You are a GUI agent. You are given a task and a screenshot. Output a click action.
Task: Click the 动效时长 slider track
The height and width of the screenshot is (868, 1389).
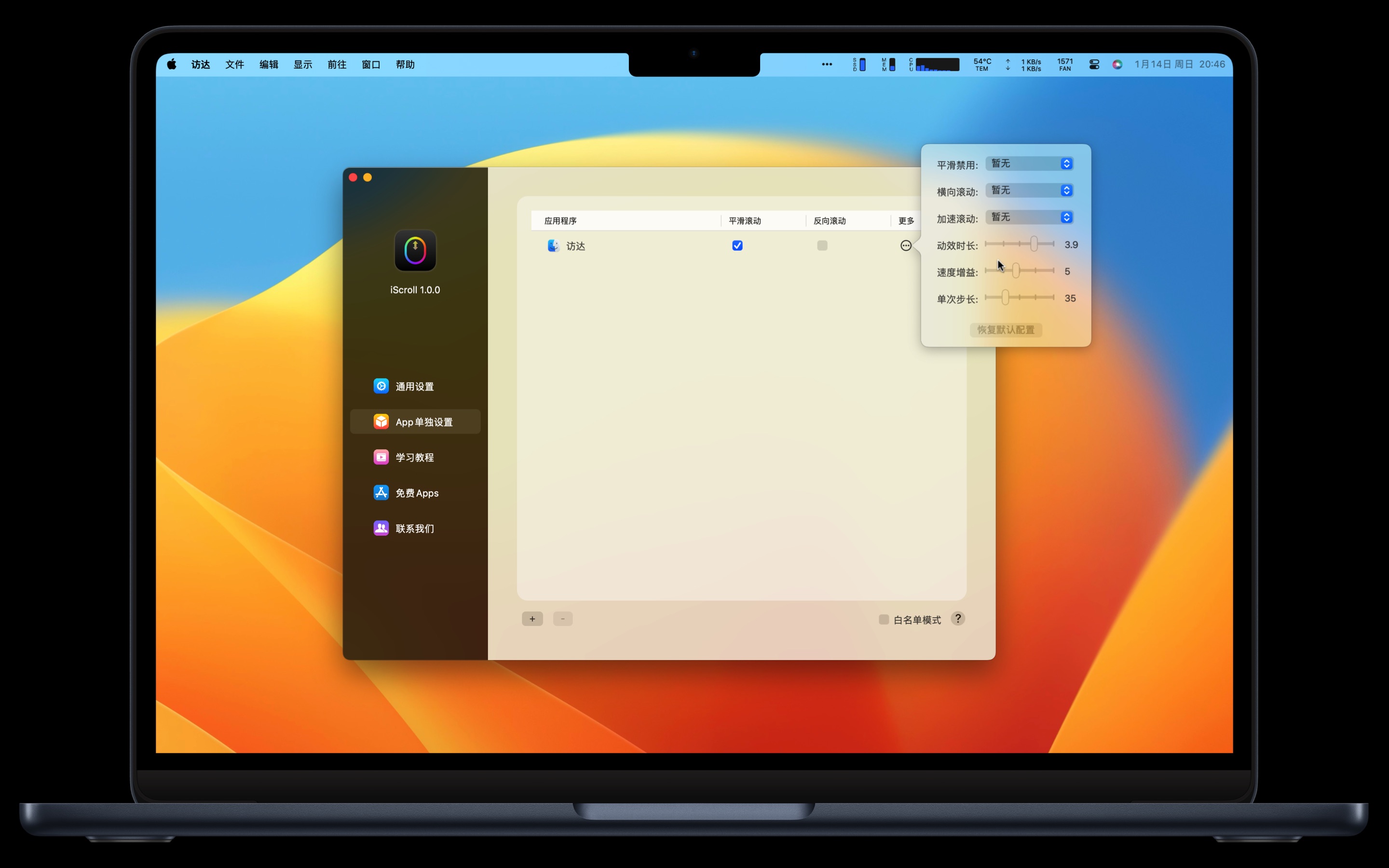tap(1010, 244)
